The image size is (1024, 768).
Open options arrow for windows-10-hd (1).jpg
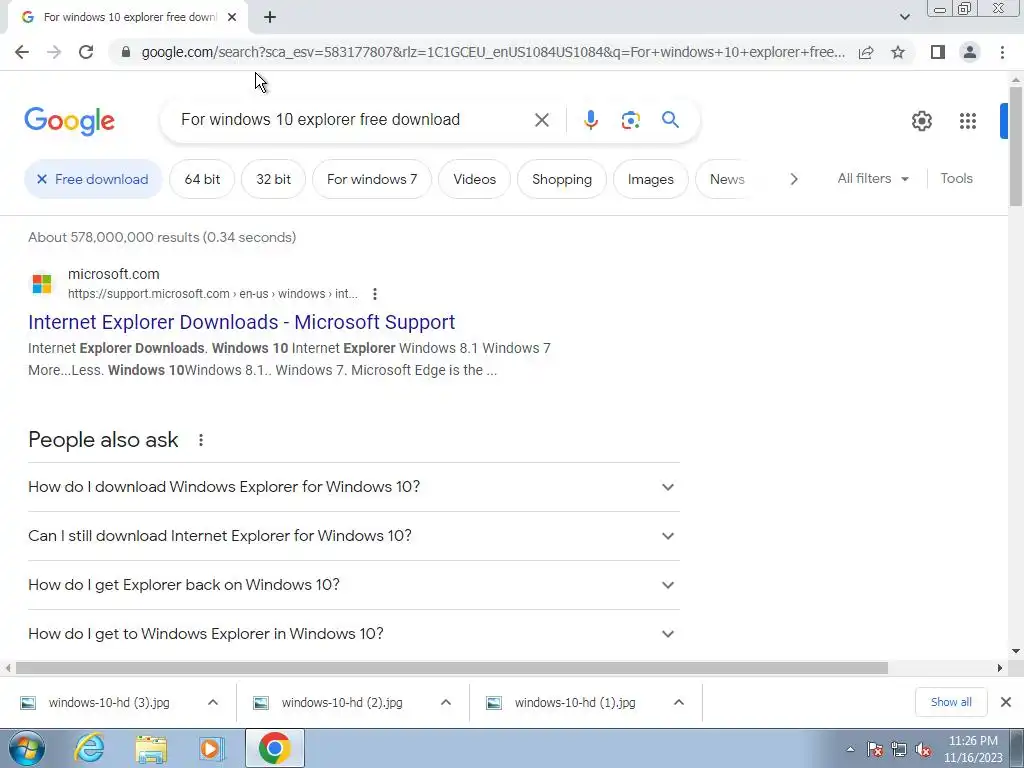click(679, 703)
